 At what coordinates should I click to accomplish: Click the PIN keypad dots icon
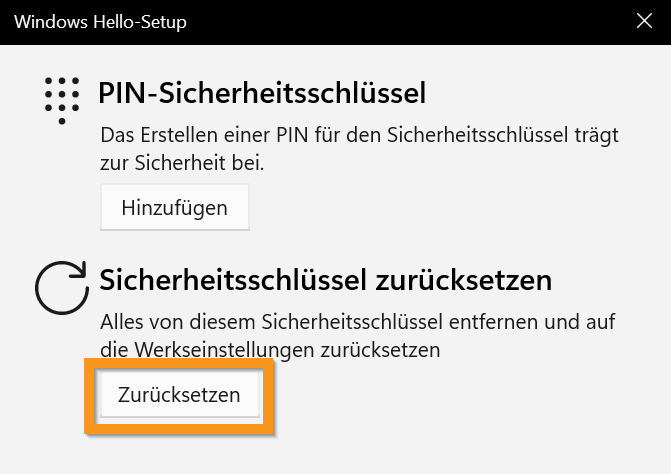(61, 99)
